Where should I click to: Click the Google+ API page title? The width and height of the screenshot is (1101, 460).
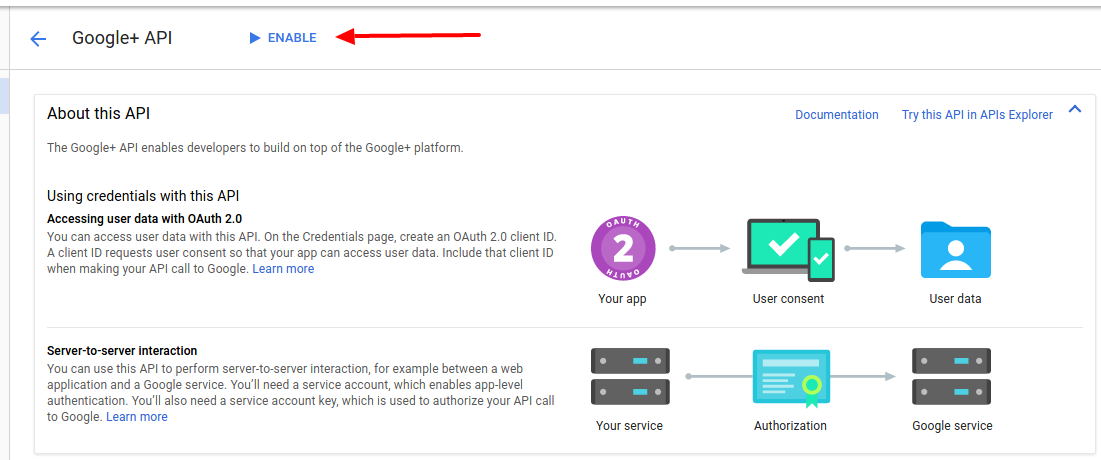pos(122,38)
